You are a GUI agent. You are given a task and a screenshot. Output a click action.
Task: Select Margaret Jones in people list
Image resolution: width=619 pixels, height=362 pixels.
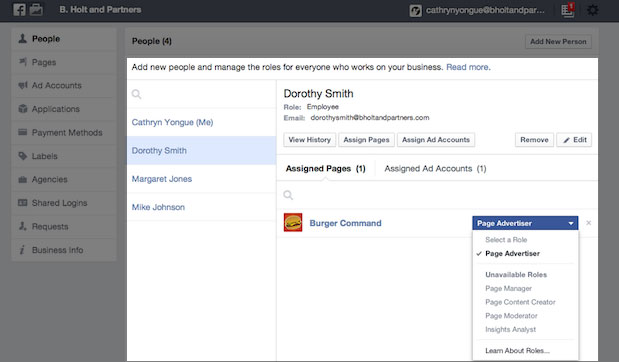pyautogui.click(x=201, y=179)
